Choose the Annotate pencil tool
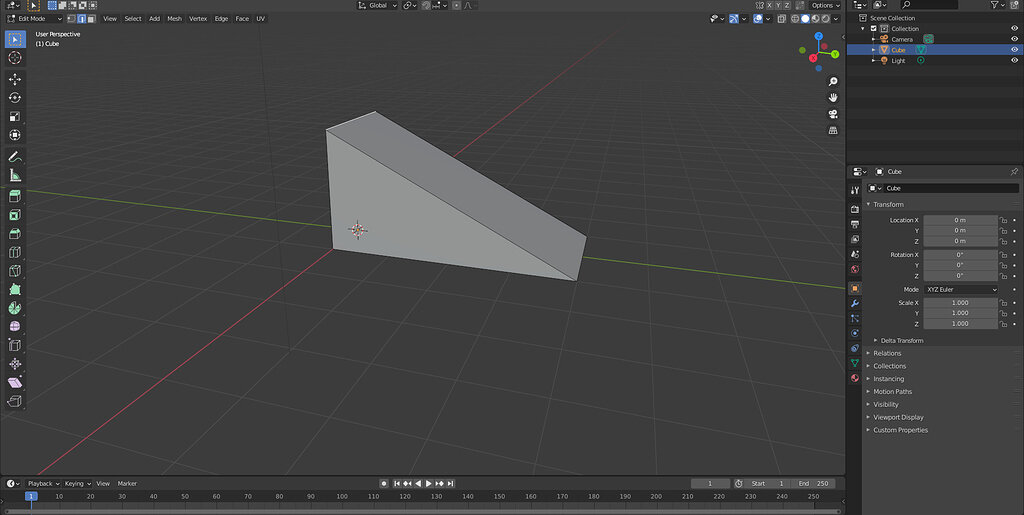This screenshot has height=515, width=1024. (x=15, y=157)
